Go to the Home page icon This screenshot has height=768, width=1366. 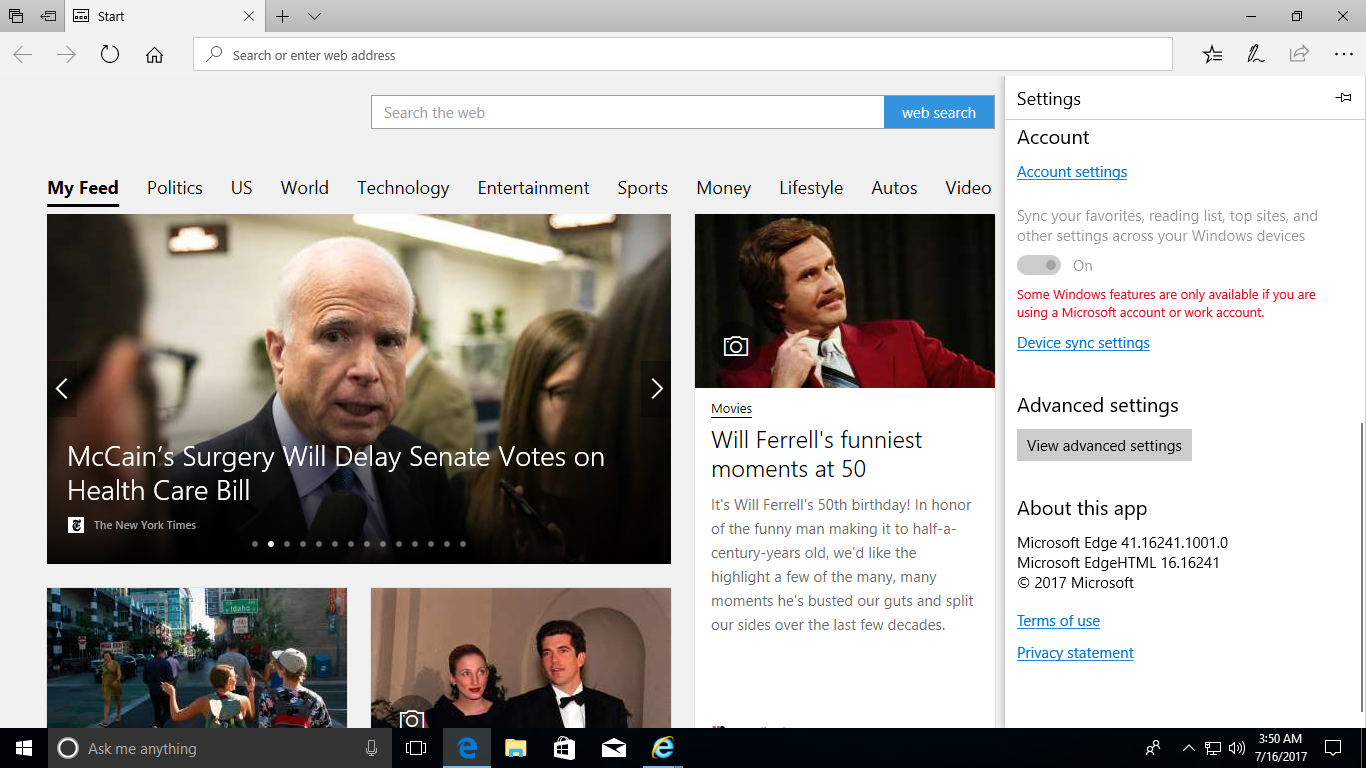tap(154, 55)
